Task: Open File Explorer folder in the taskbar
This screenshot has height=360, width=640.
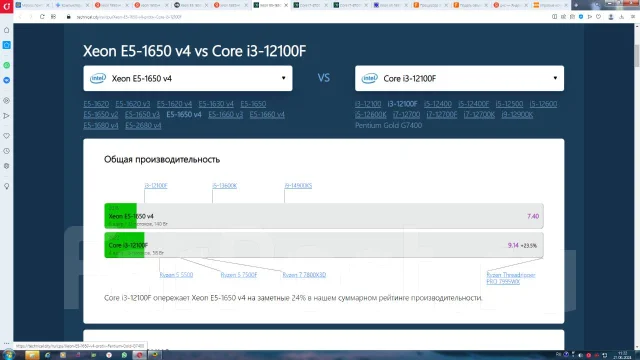Action: tap(32, 355)
